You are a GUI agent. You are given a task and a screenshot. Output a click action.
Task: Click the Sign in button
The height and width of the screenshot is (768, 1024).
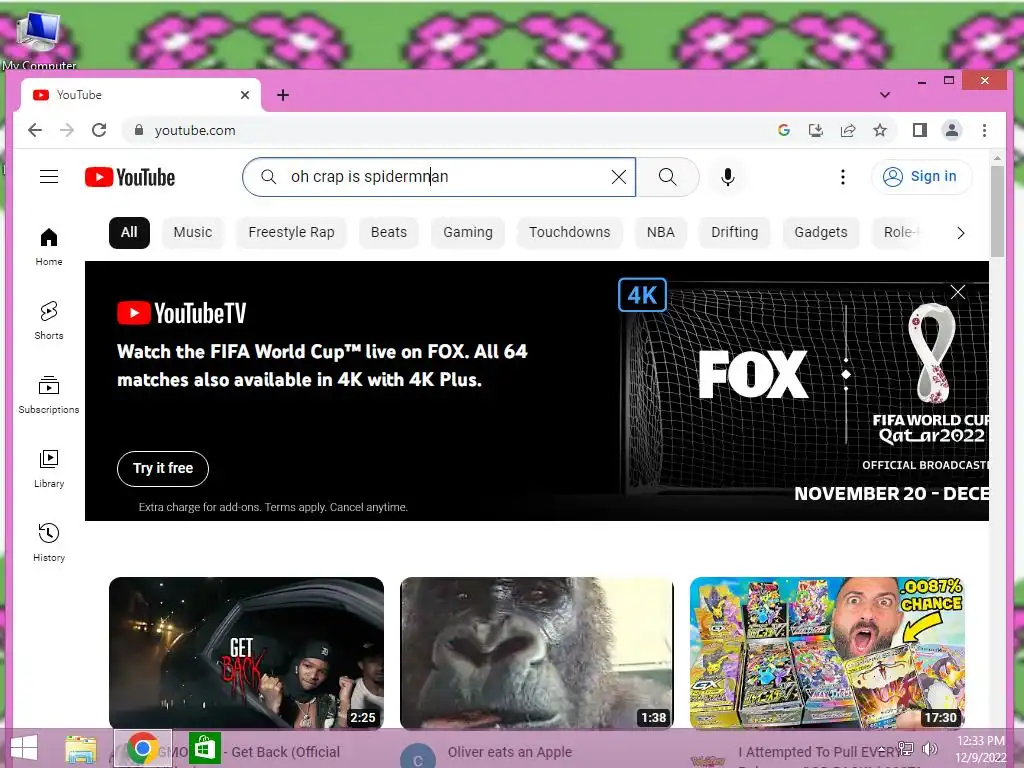click(x=921, y=176)
